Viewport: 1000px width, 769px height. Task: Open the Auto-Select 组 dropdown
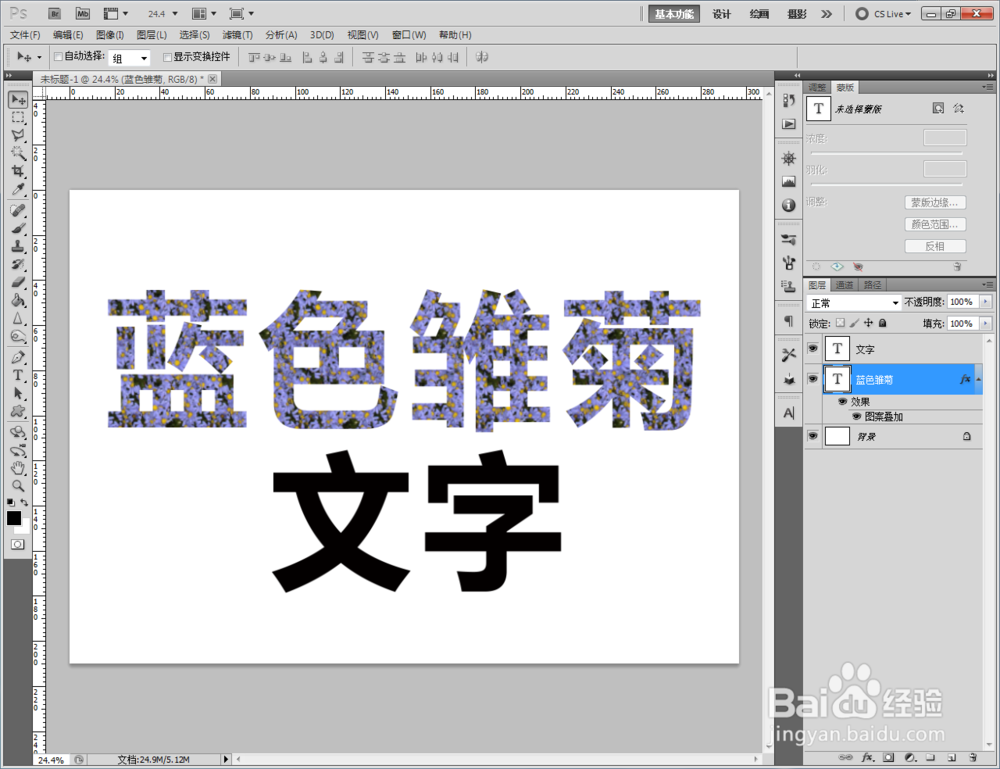point(129,58)
